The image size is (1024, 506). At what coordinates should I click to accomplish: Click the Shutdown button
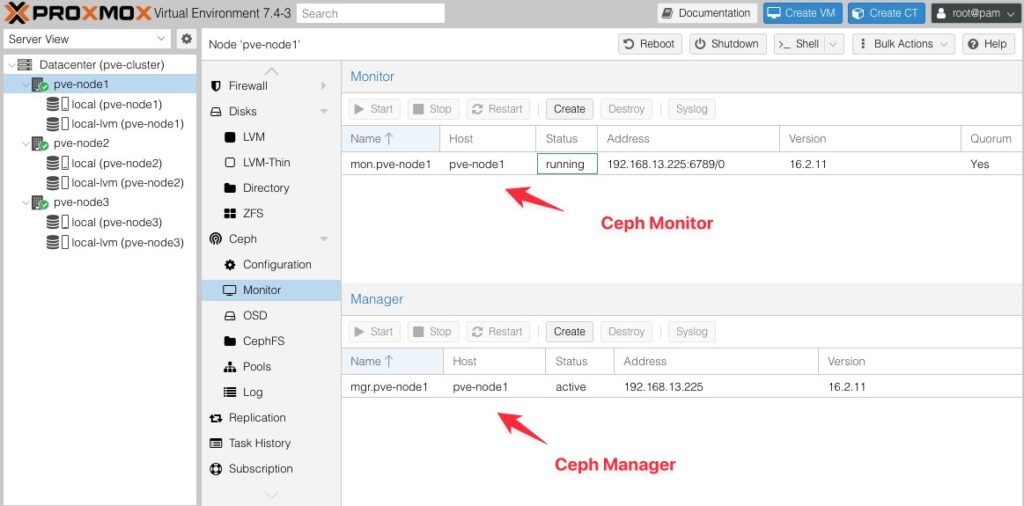[x=728, y=44]
